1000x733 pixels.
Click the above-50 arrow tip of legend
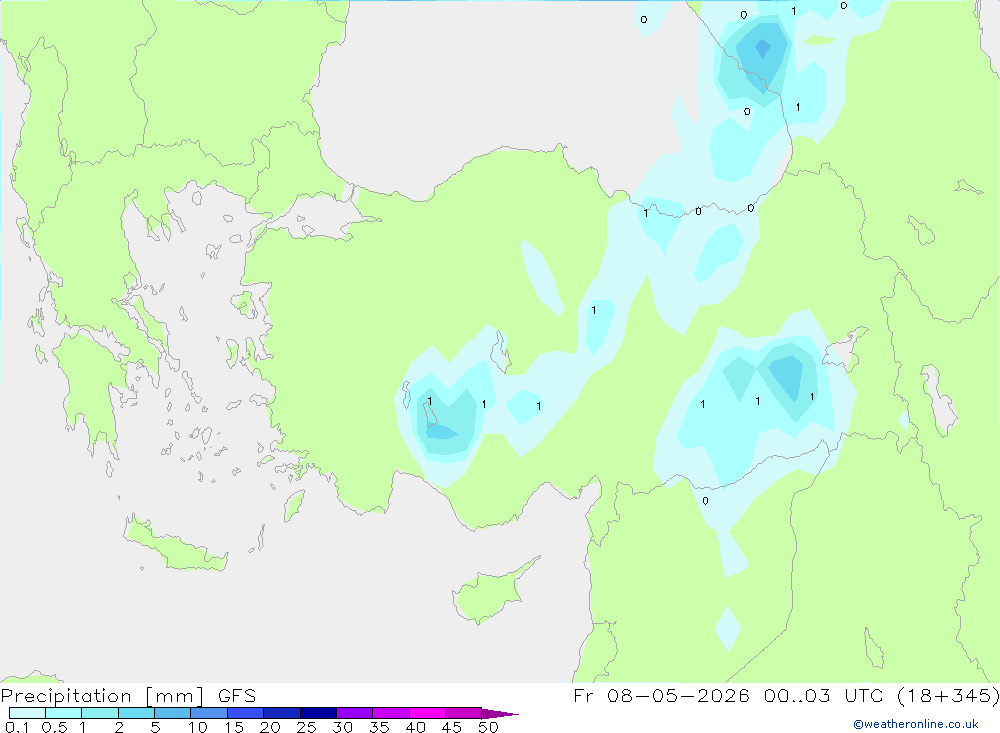[499, 714]
